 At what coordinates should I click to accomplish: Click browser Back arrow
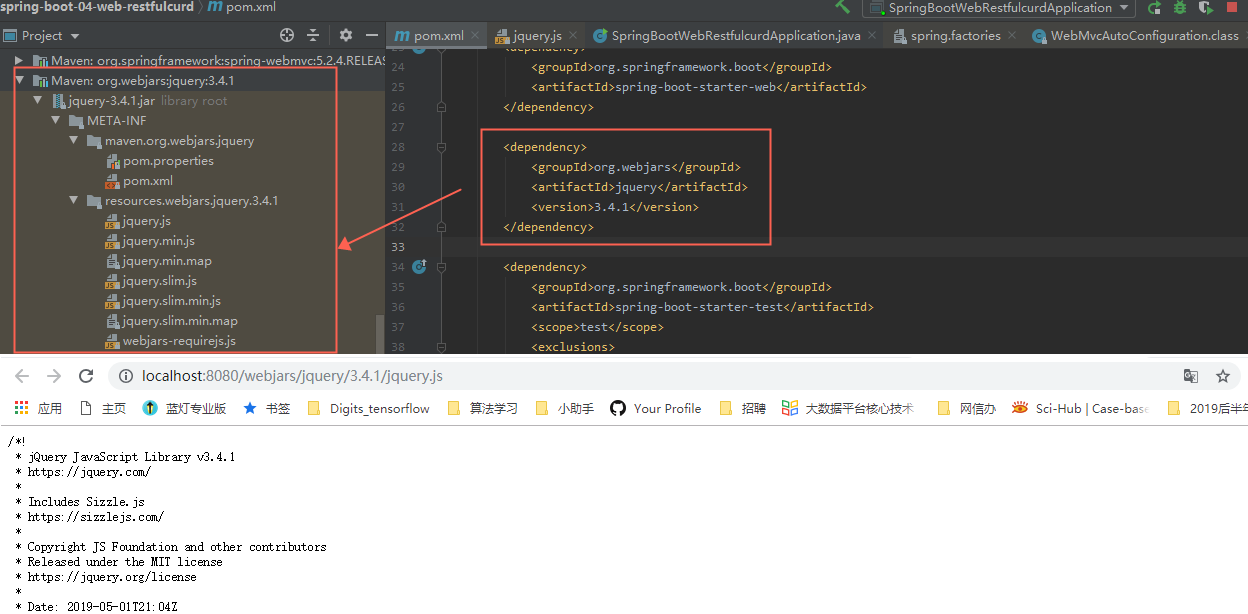(x=22, y=376)
